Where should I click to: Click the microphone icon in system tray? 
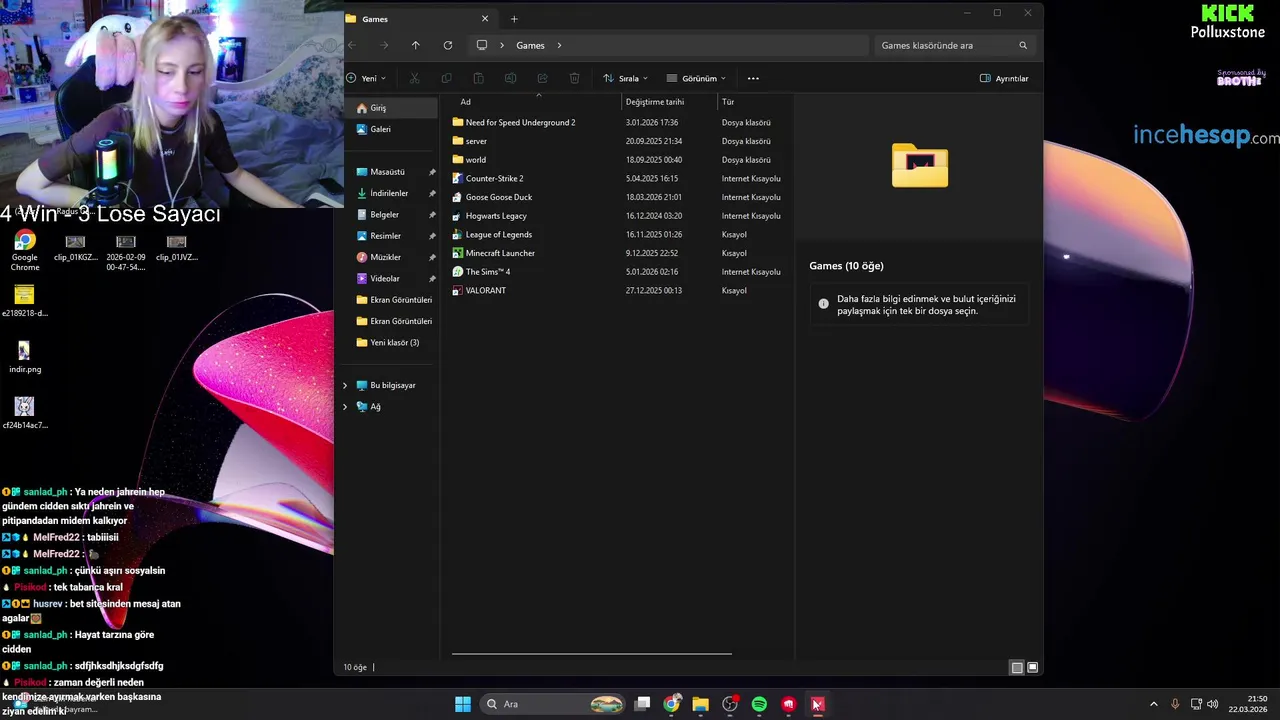coord(1175,704)
